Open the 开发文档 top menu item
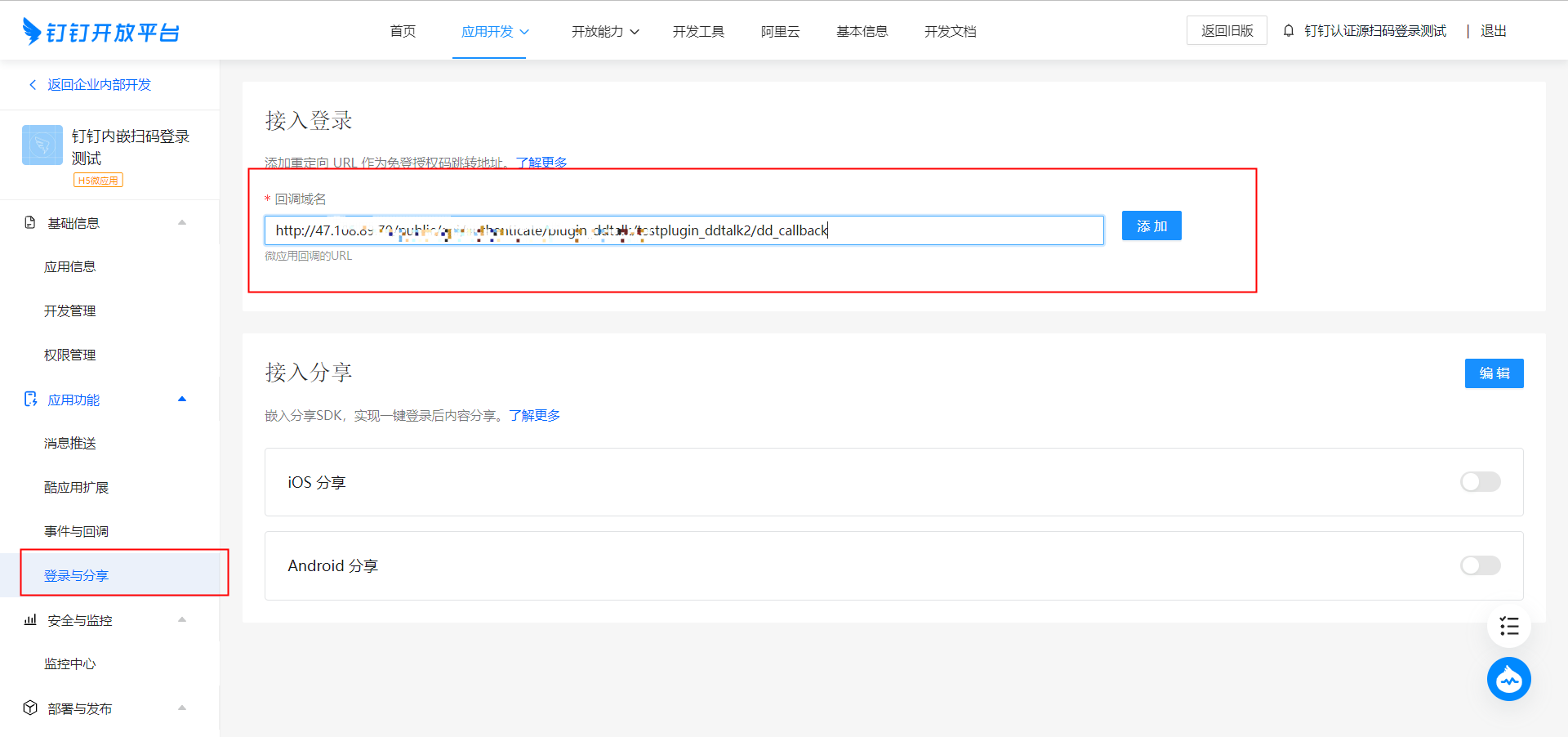1568x737 pixels. [x=950, y=31]
